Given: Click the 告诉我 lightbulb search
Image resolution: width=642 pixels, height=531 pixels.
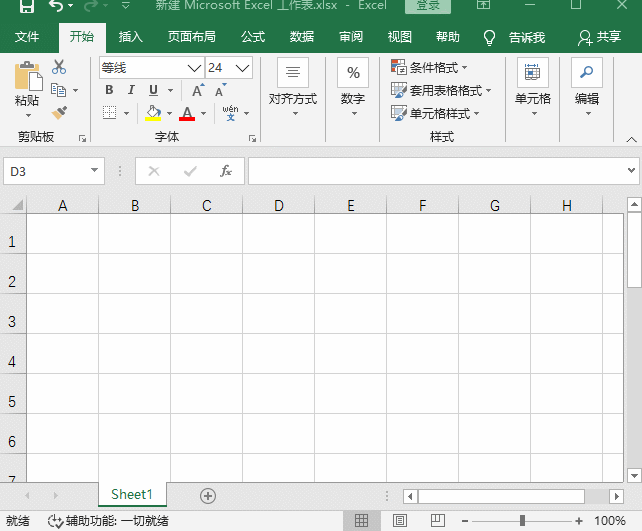Looking at the screenshot, I should [x=514, y=38].
